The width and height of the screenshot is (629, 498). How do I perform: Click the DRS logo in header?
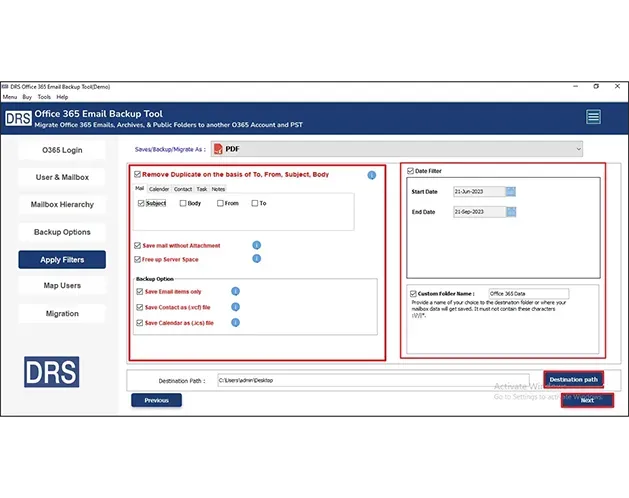coord(18,118)
